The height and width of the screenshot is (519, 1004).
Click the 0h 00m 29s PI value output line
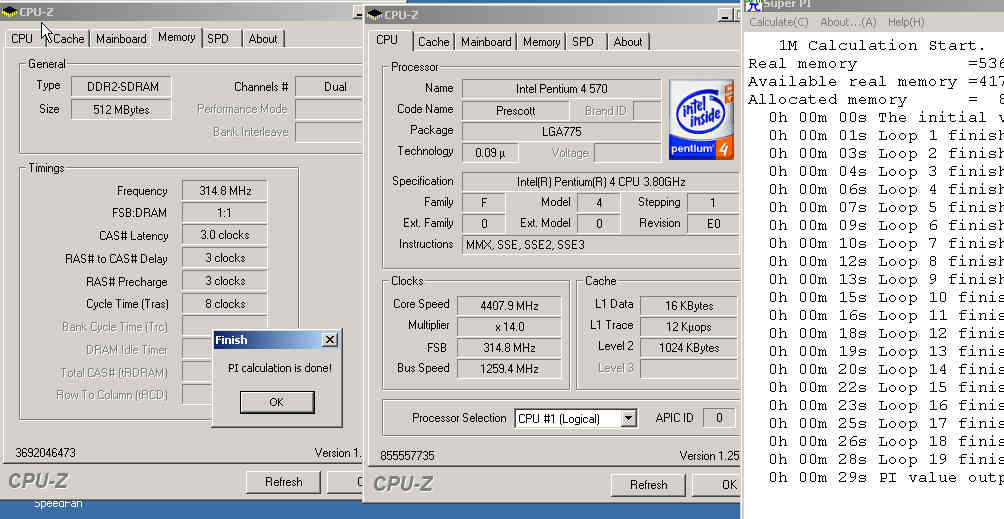point(886,478)
